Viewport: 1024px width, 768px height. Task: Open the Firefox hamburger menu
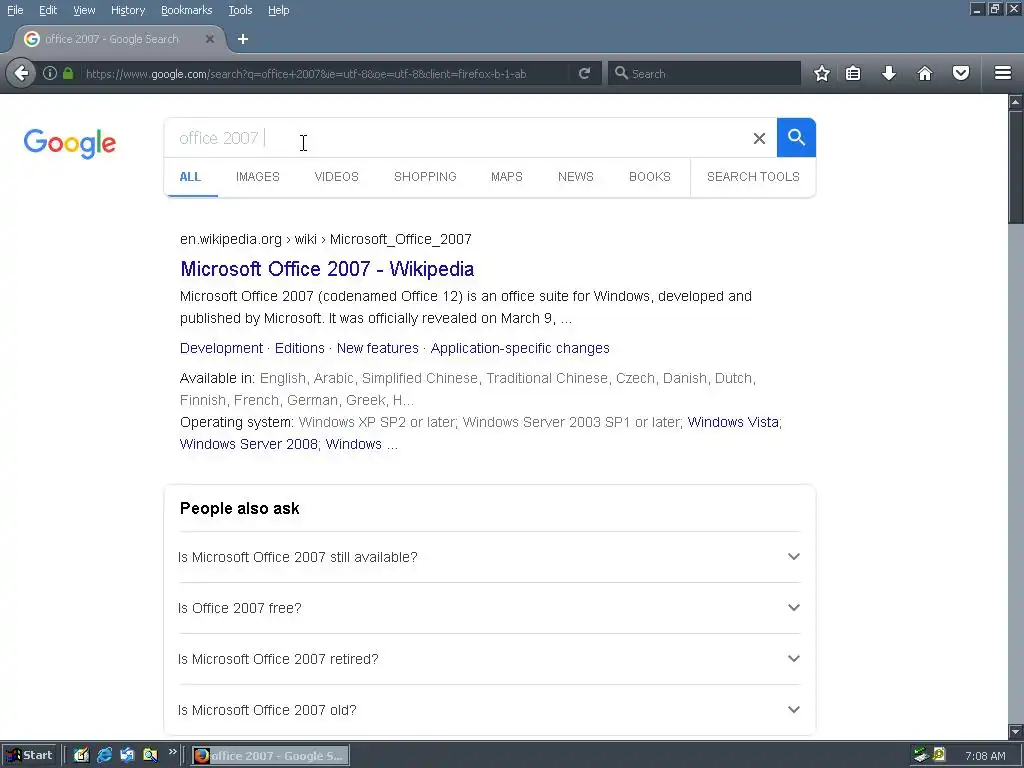[1003, 73]
